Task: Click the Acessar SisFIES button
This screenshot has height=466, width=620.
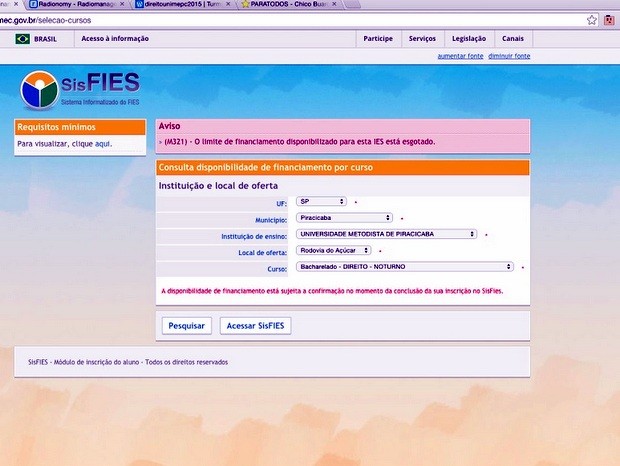Action: 256,325
